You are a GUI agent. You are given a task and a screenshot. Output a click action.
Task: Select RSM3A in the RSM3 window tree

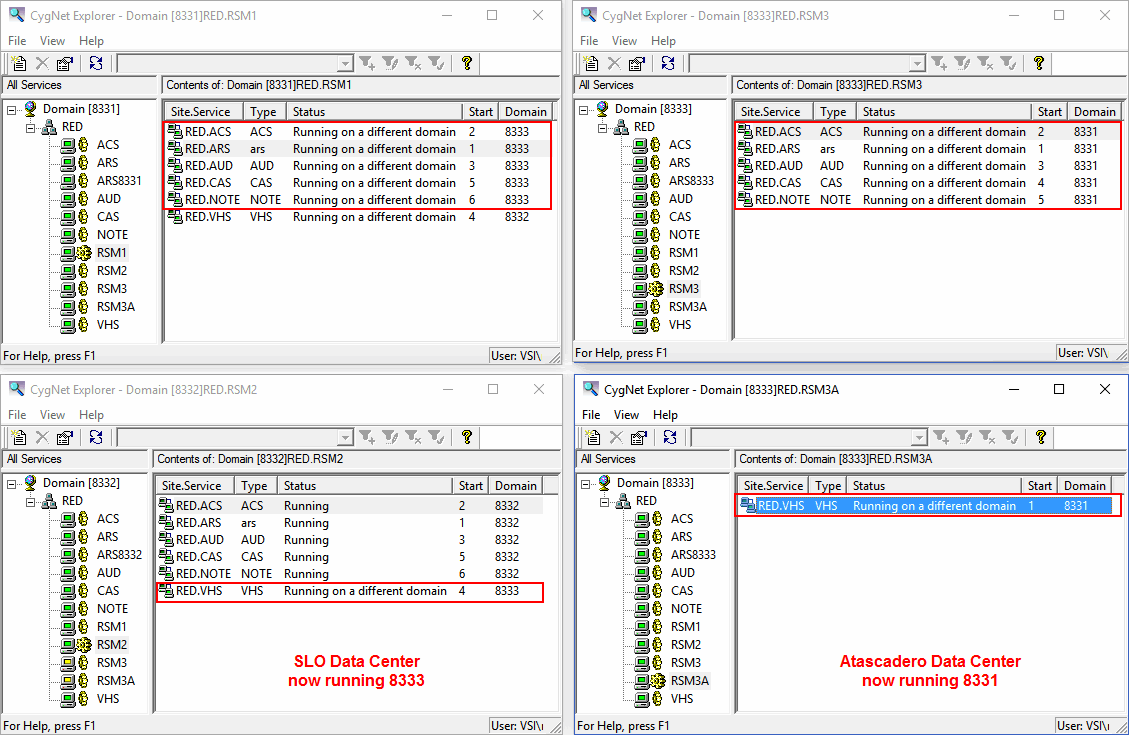pos(688,307)
